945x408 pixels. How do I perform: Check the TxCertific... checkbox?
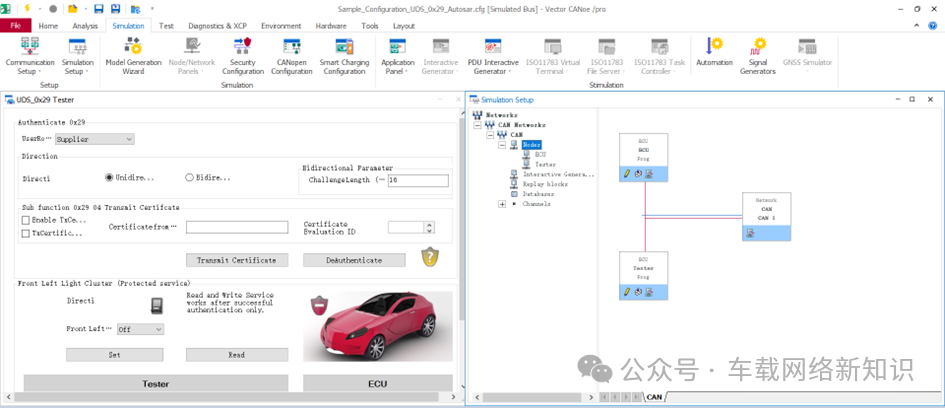point(25,234)
